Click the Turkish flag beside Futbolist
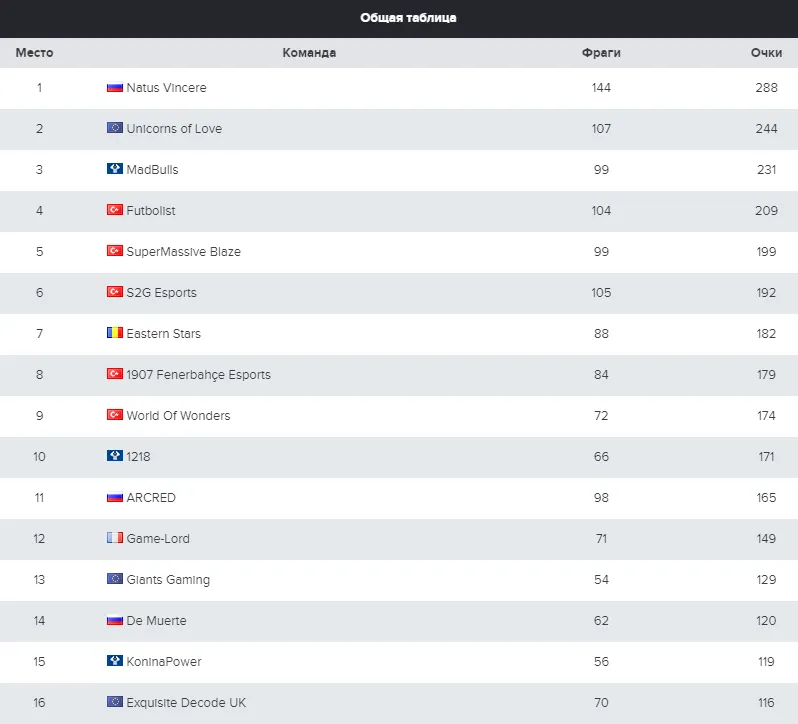The width and height of the screenshot is (798, 724). [115, 210]
